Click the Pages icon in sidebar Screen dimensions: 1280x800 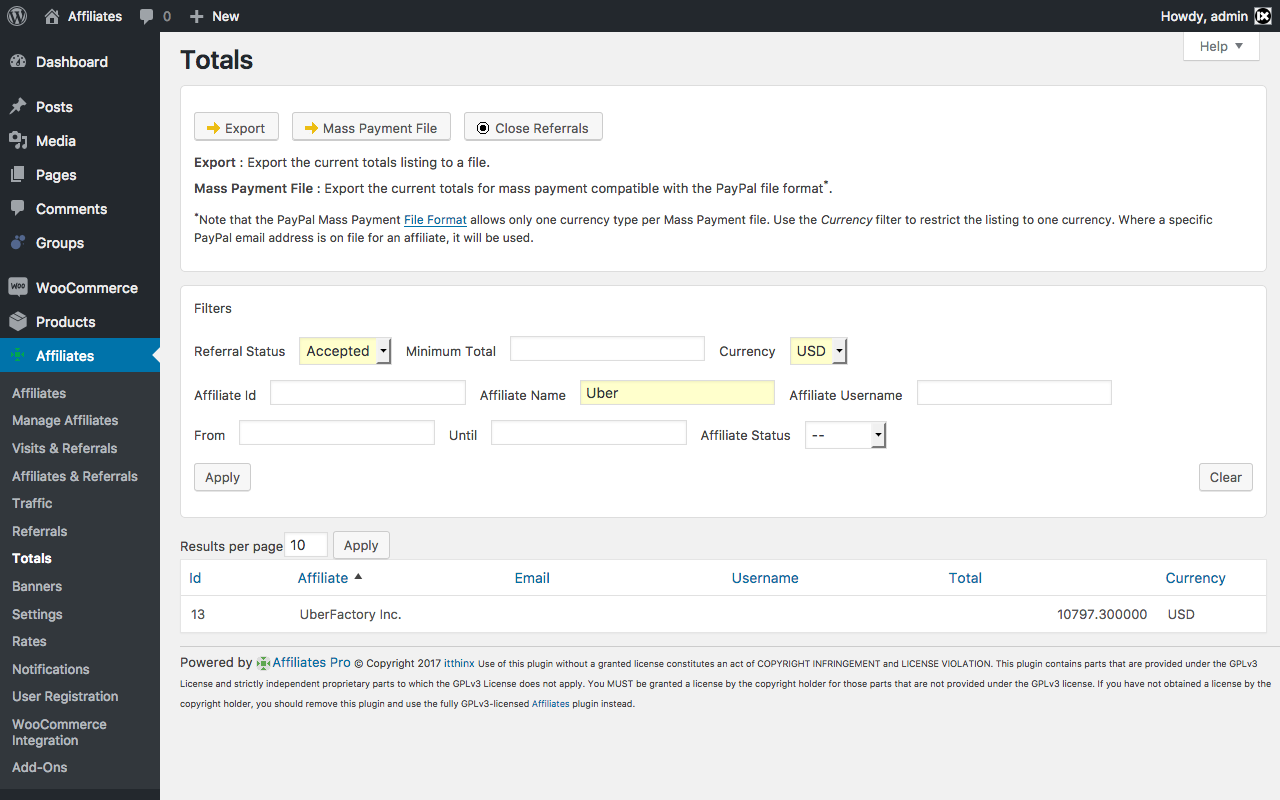click(x=18, y=175)
